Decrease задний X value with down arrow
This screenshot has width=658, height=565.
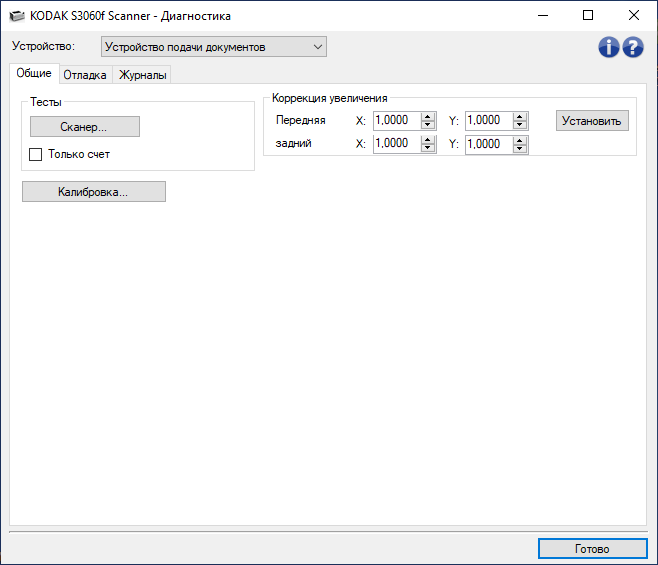pos(428,148)
